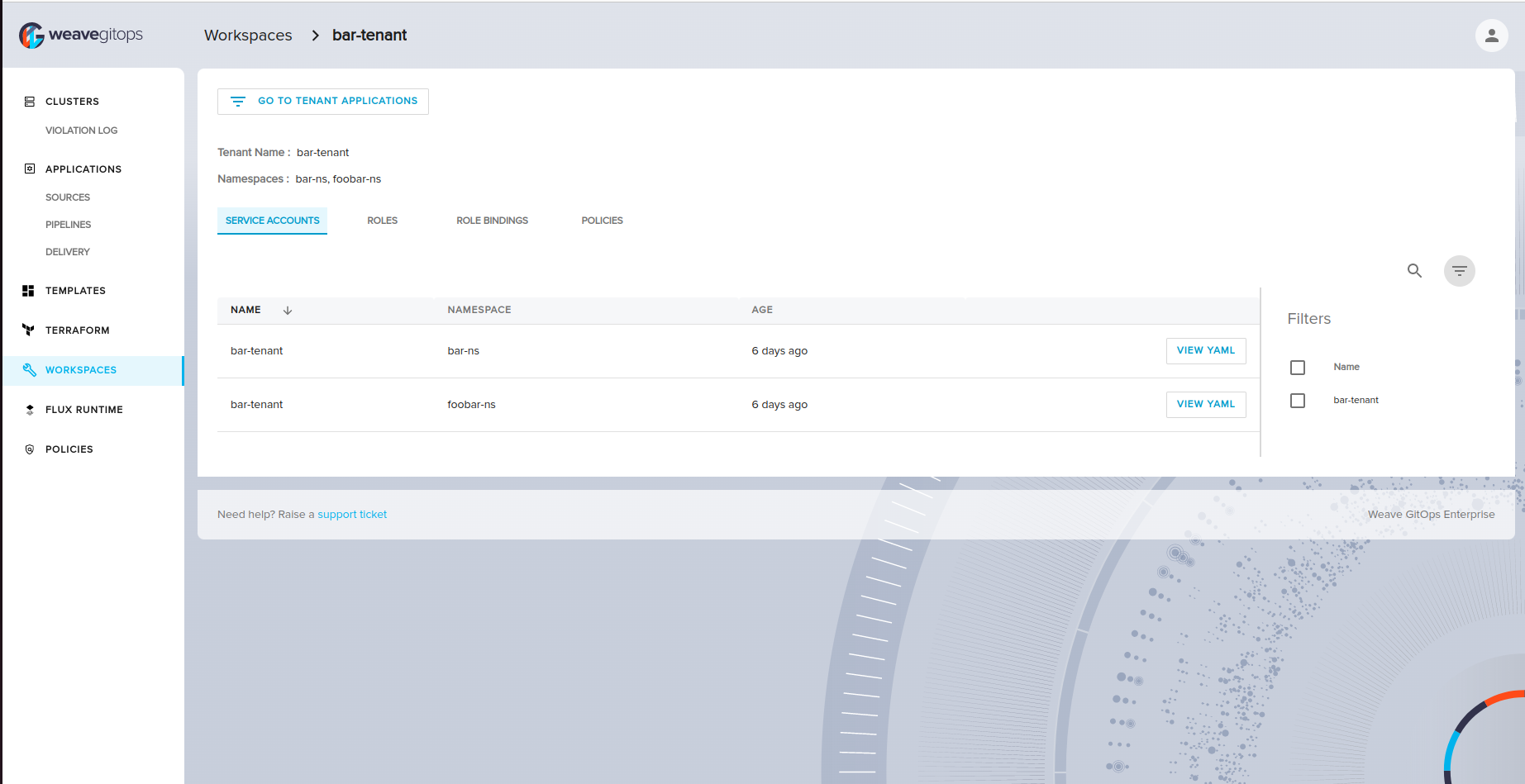View YAML for the foobar-ns service account
The height and width of the screenshot is (784, 1525).
(x=1206, y=405)
